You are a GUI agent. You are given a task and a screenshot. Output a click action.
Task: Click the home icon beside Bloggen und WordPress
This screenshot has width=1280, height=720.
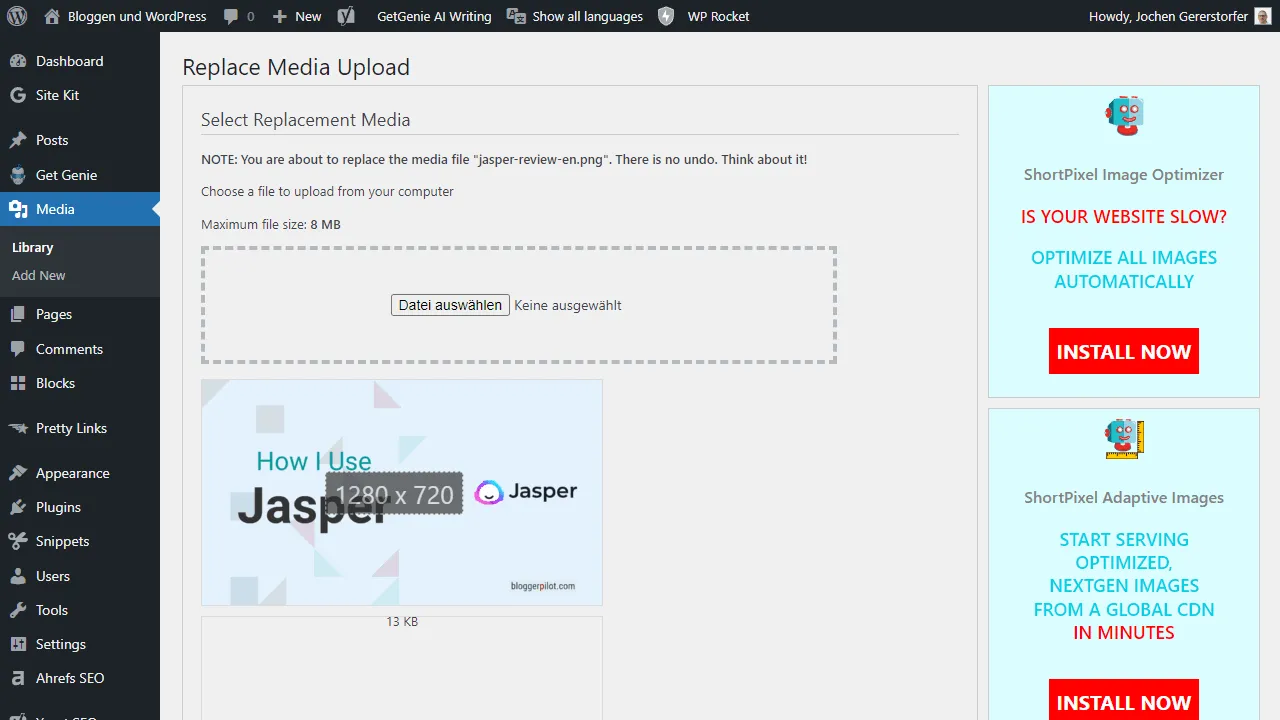click(52, 16)
